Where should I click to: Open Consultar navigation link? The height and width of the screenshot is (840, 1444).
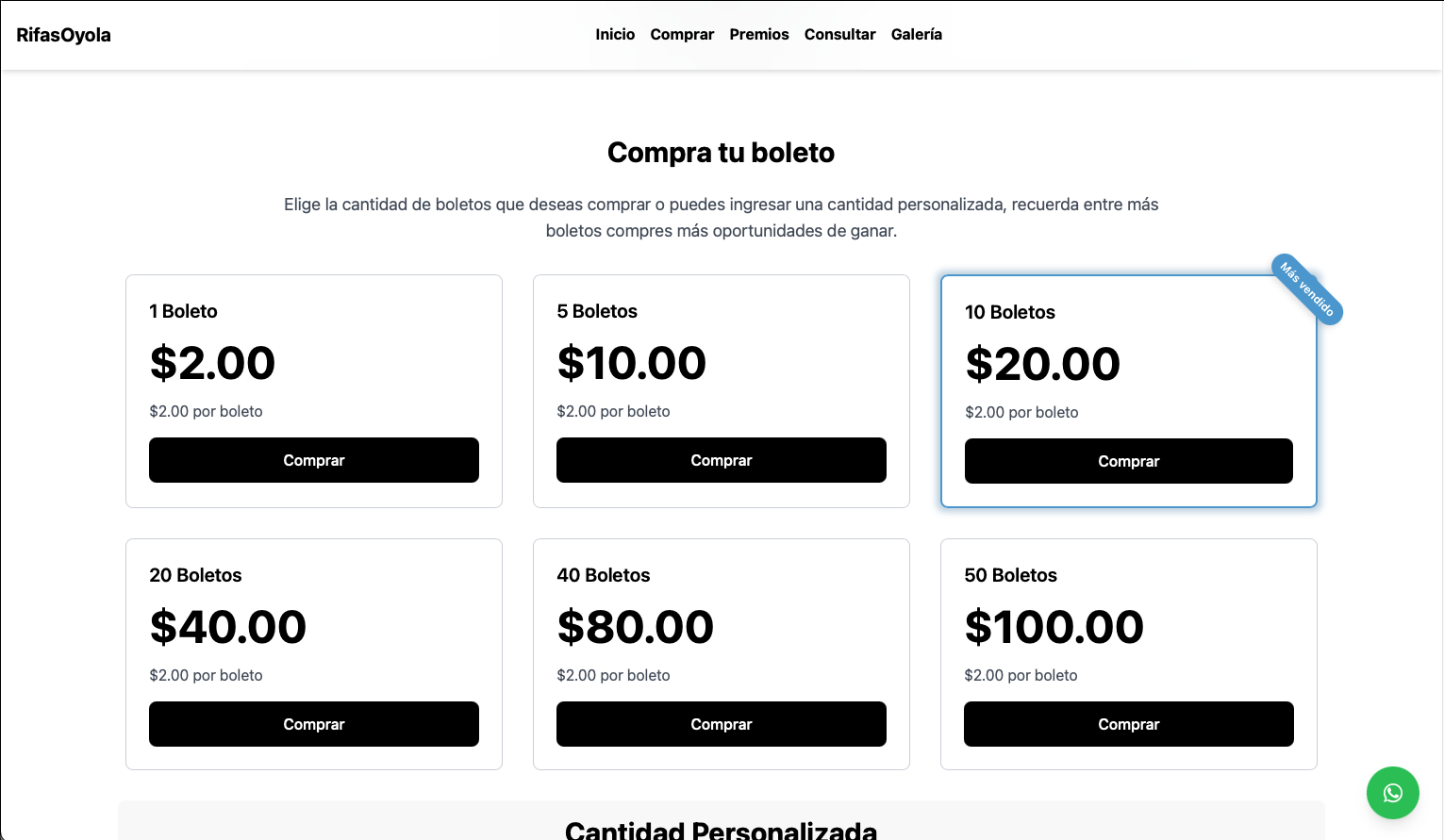click(839, 34)
